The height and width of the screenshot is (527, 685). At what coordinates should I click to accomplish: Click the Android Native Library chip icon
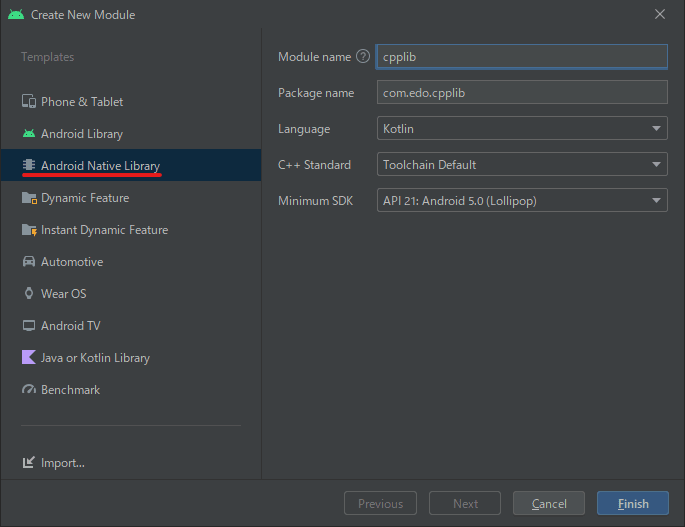(x=29, y=165)
